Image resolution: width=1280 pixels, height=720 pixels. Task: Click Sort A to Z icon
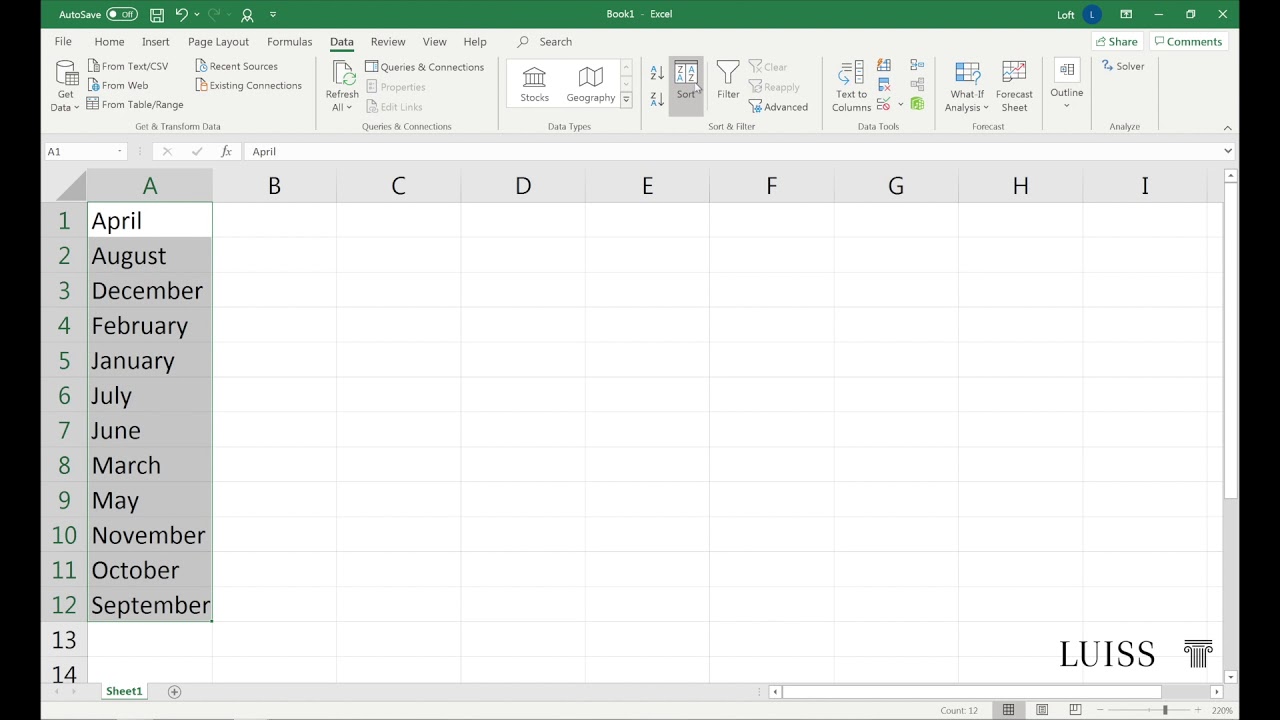pyautogui.click(x=657, y=73)
